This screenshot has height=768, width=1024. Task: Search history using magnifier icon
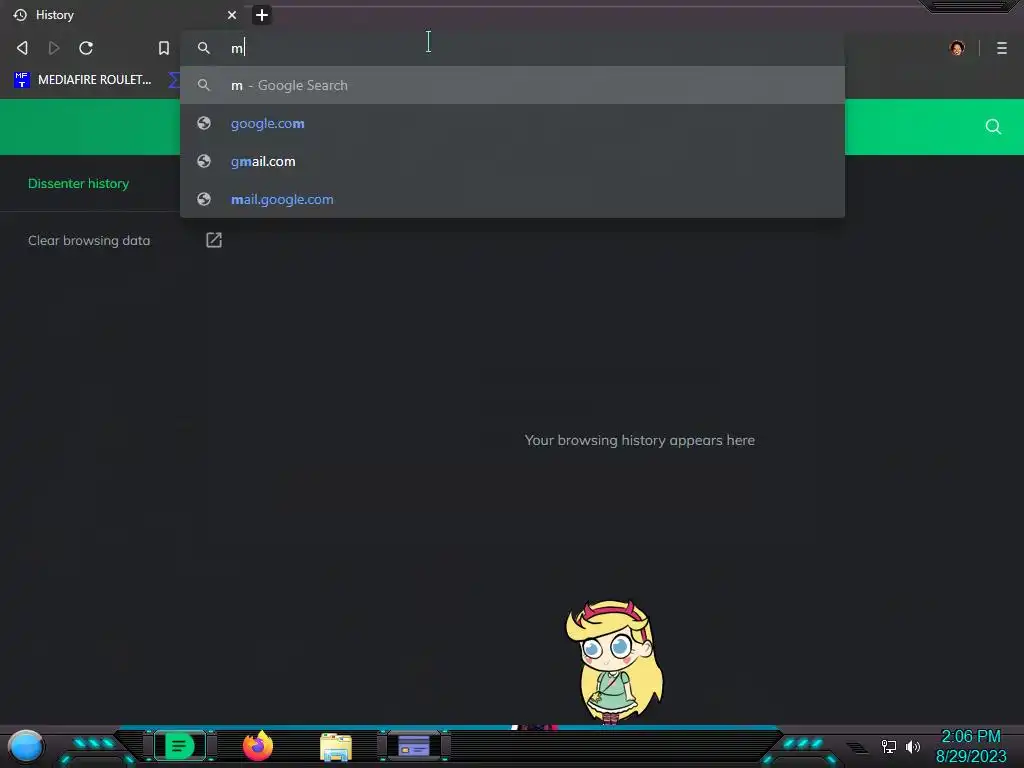coord(993,127)
